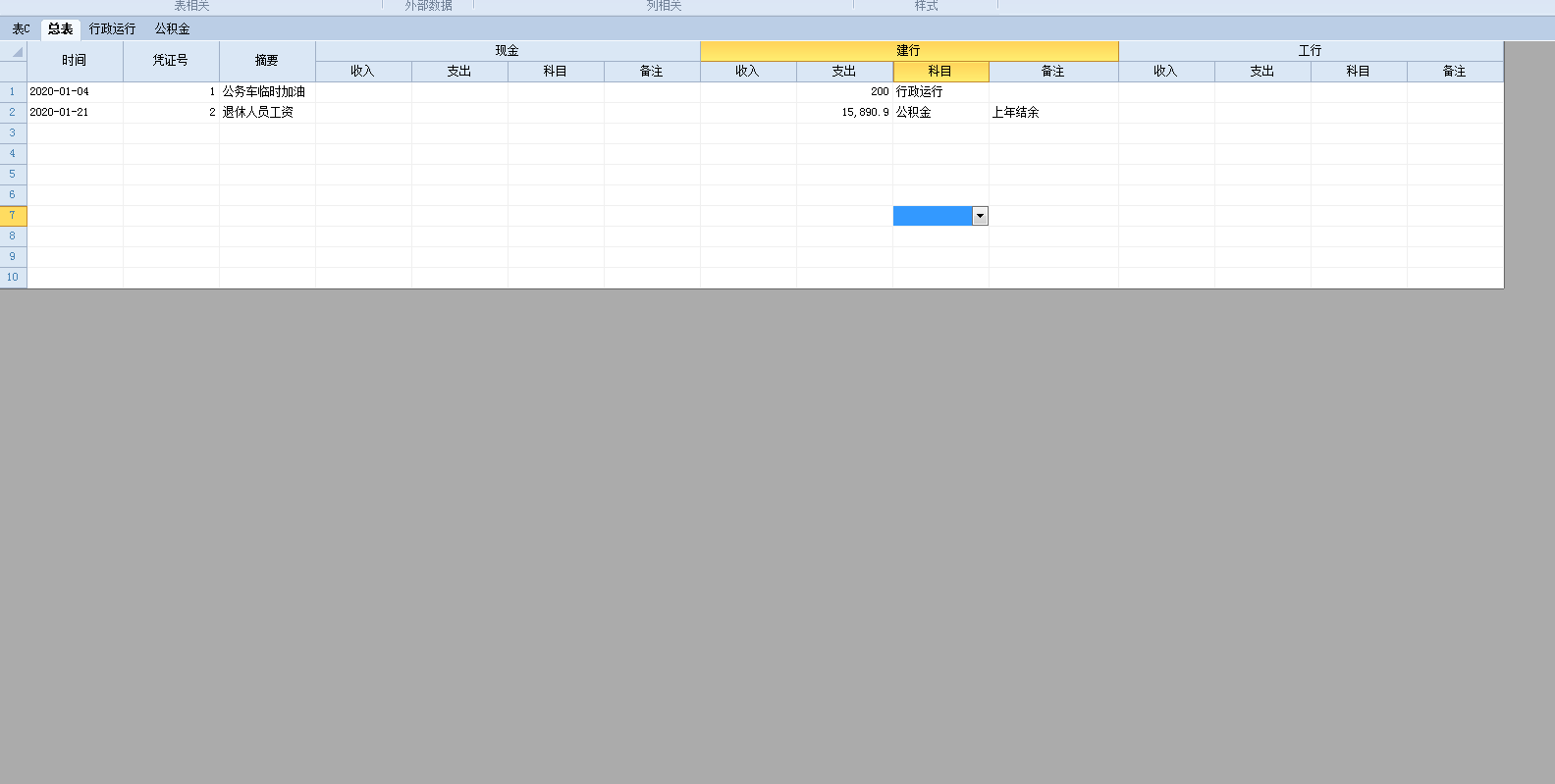This screenshot has width=1555, height=784.
Task: Select the 行政运行 cell in row 1
Action: point(940,92)
